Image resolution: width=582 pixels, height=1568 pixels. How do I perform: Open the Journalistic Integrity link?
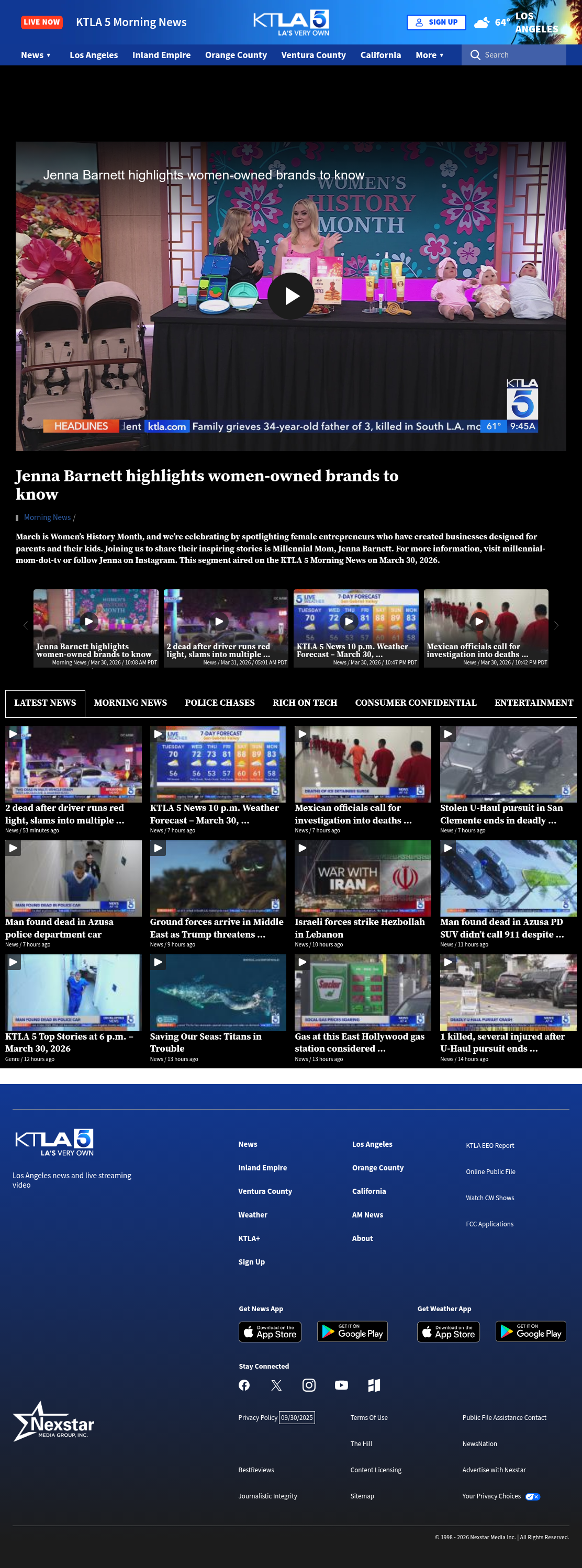click(268, 1496)
